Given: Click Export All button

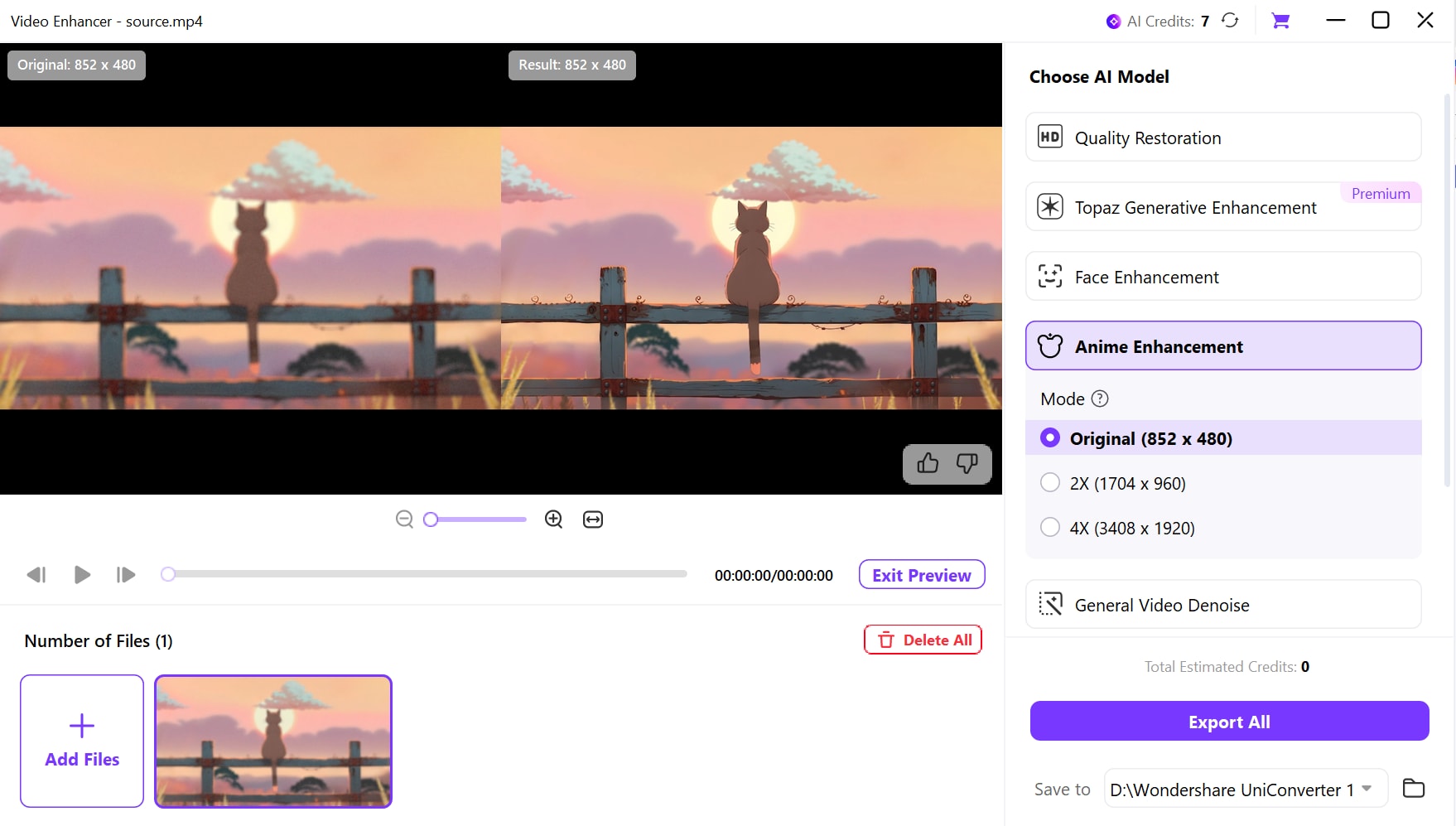Looking at the screenshot, I should [x=1229, y=721].
